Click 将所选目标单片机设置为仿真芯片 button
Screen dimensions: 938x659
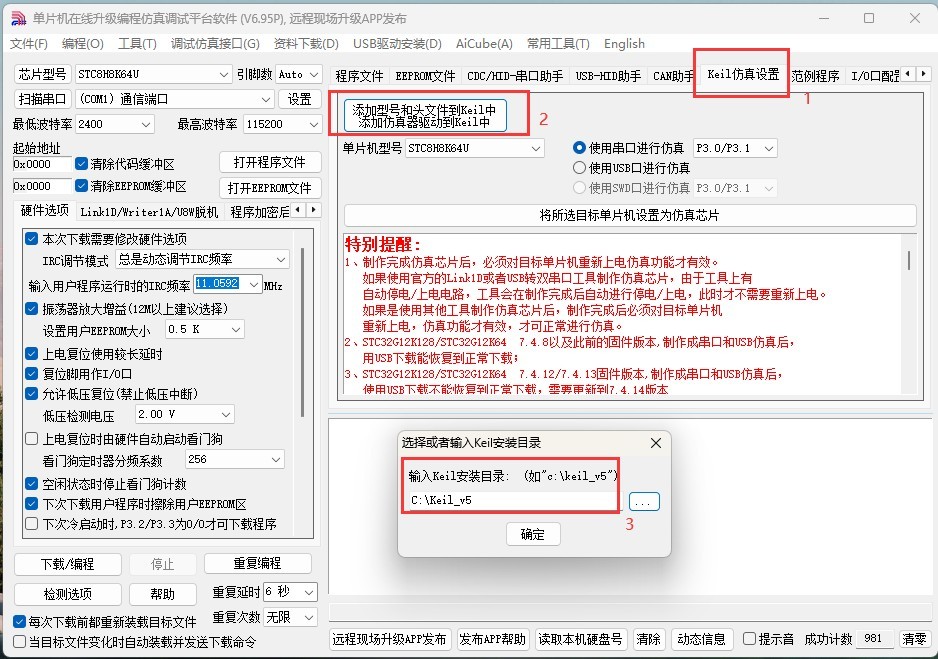pyautogui.click(x=629, y=215)
